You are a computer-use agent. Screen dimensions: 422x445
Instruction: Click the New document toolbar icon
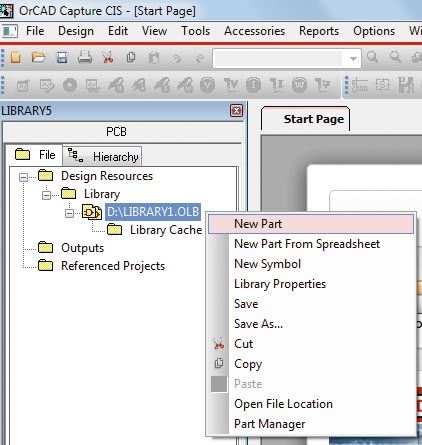pos(15,58)
